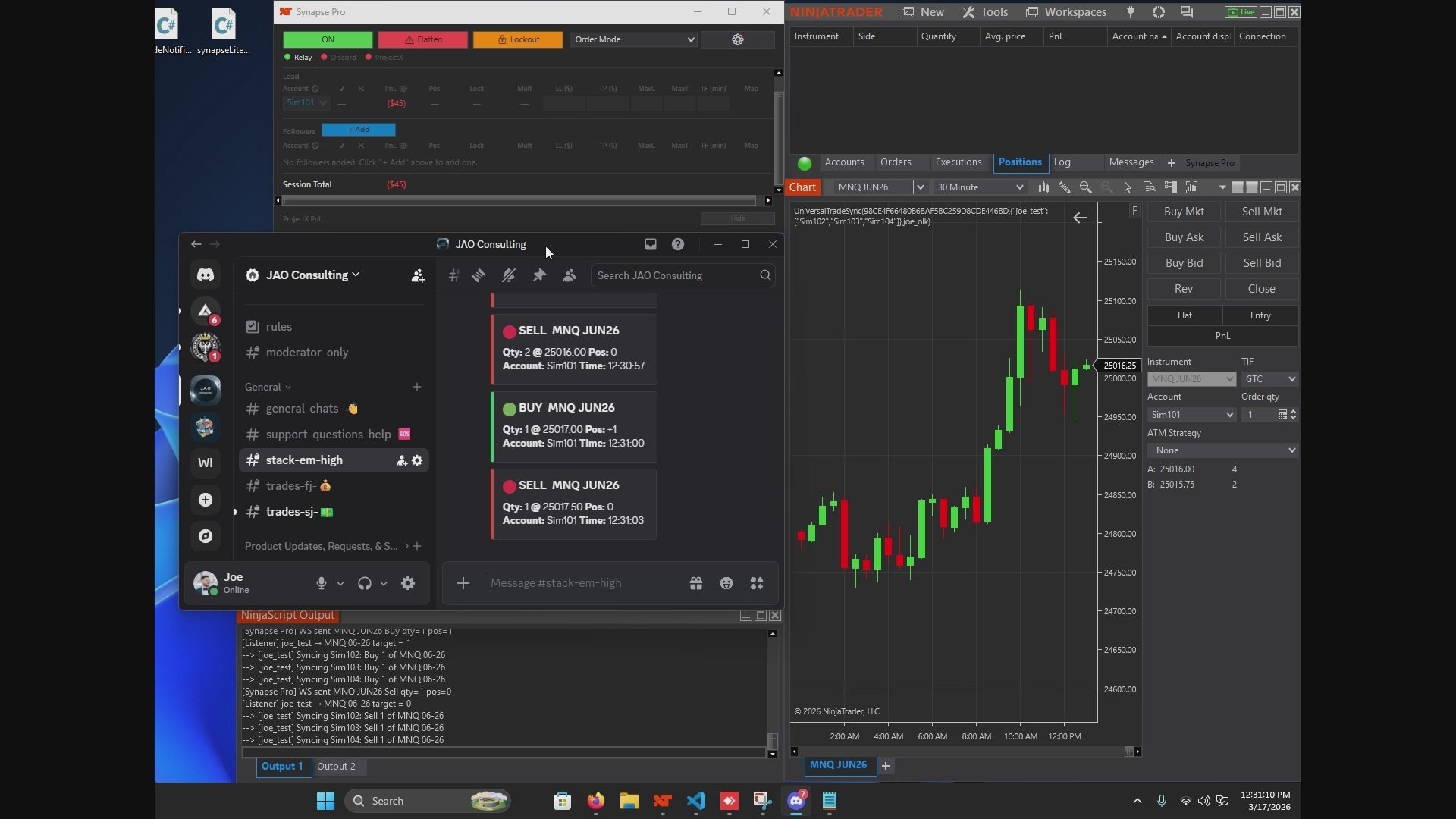Mute microphone in Discord user panel

321,583
